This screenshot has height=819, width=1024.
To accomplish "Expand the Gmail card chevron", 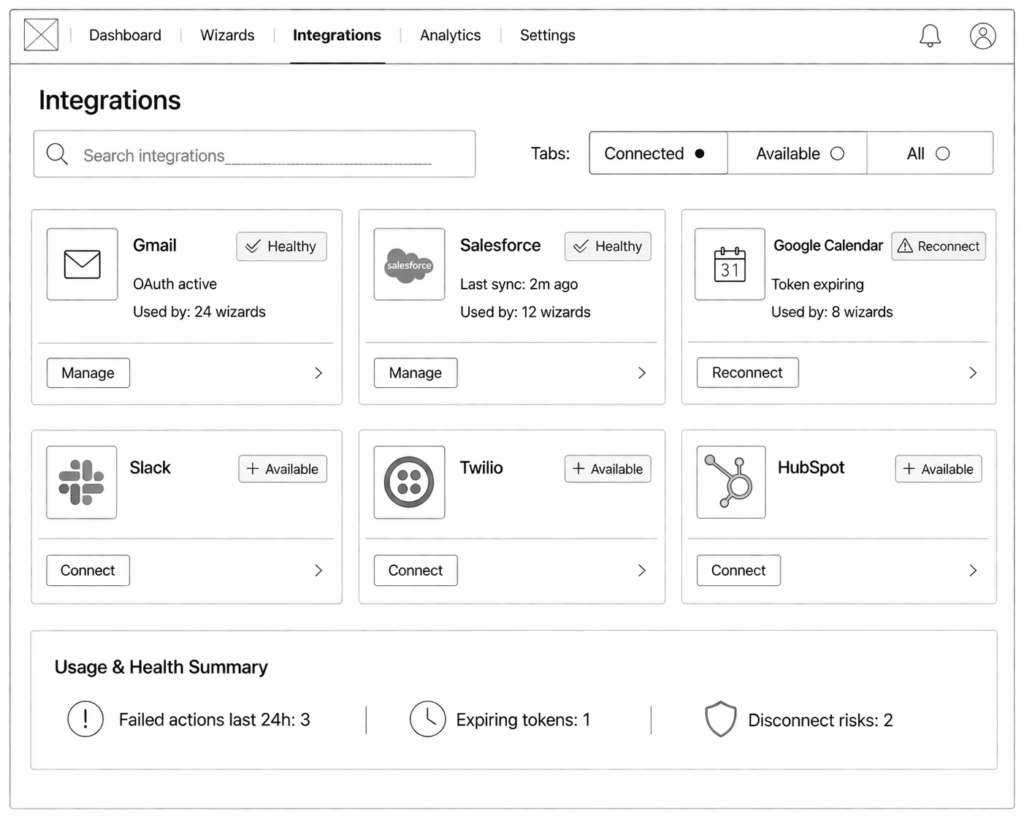I will (x=319, y=373).
